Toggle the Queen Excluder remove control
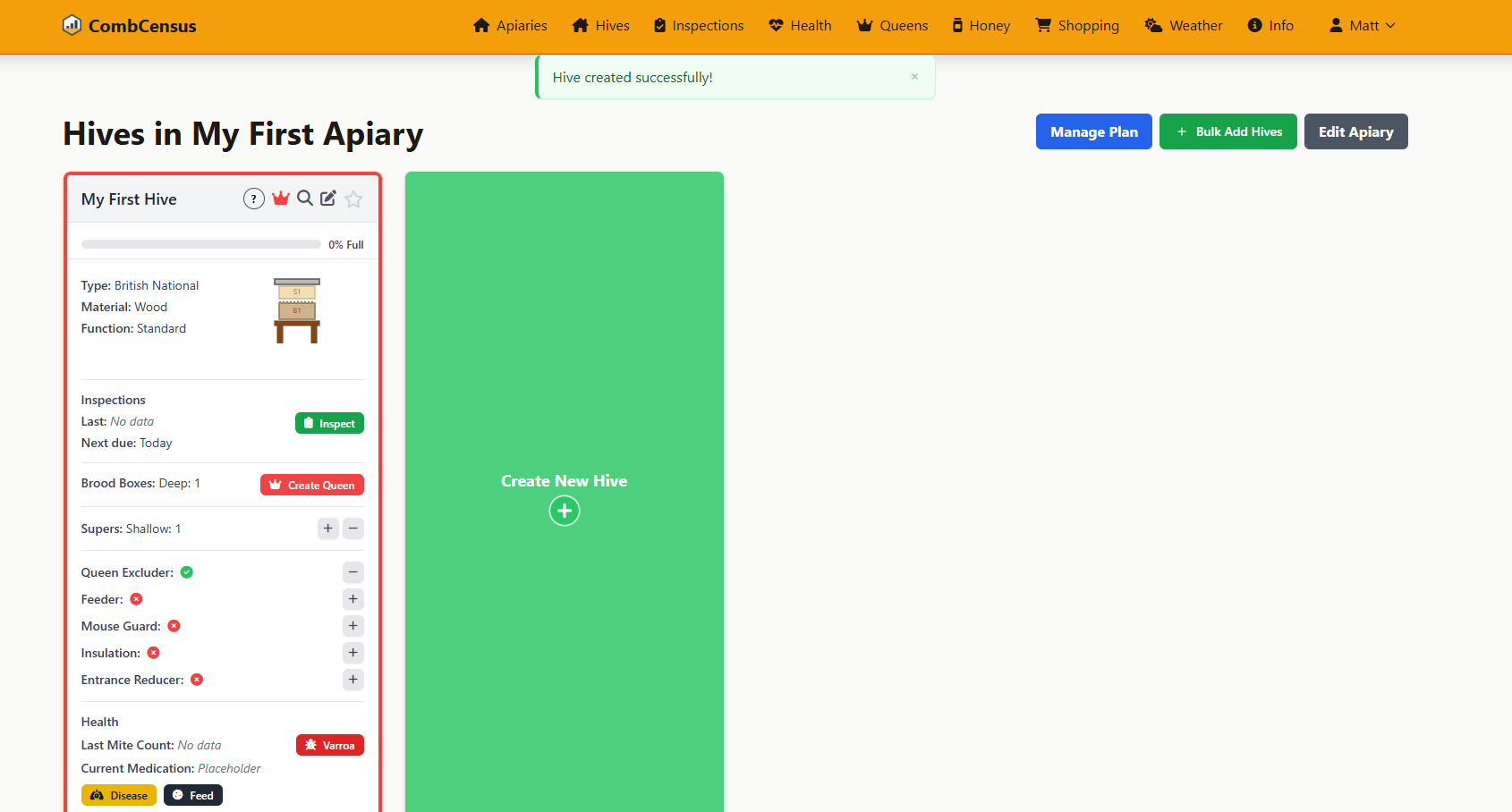This screenshot has width=1512, height=812. [353, 571]
